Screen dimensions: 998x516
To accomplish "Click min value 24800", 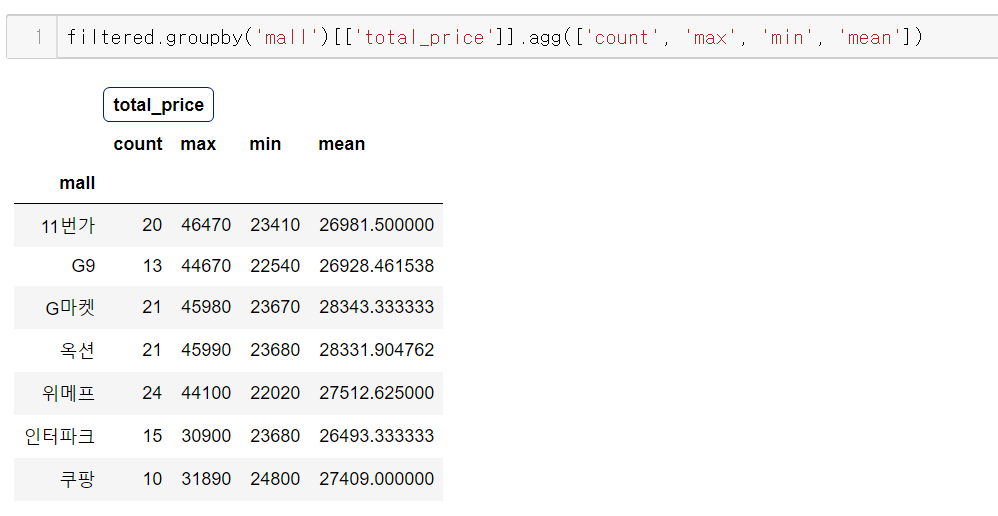I will pos(275,478).
